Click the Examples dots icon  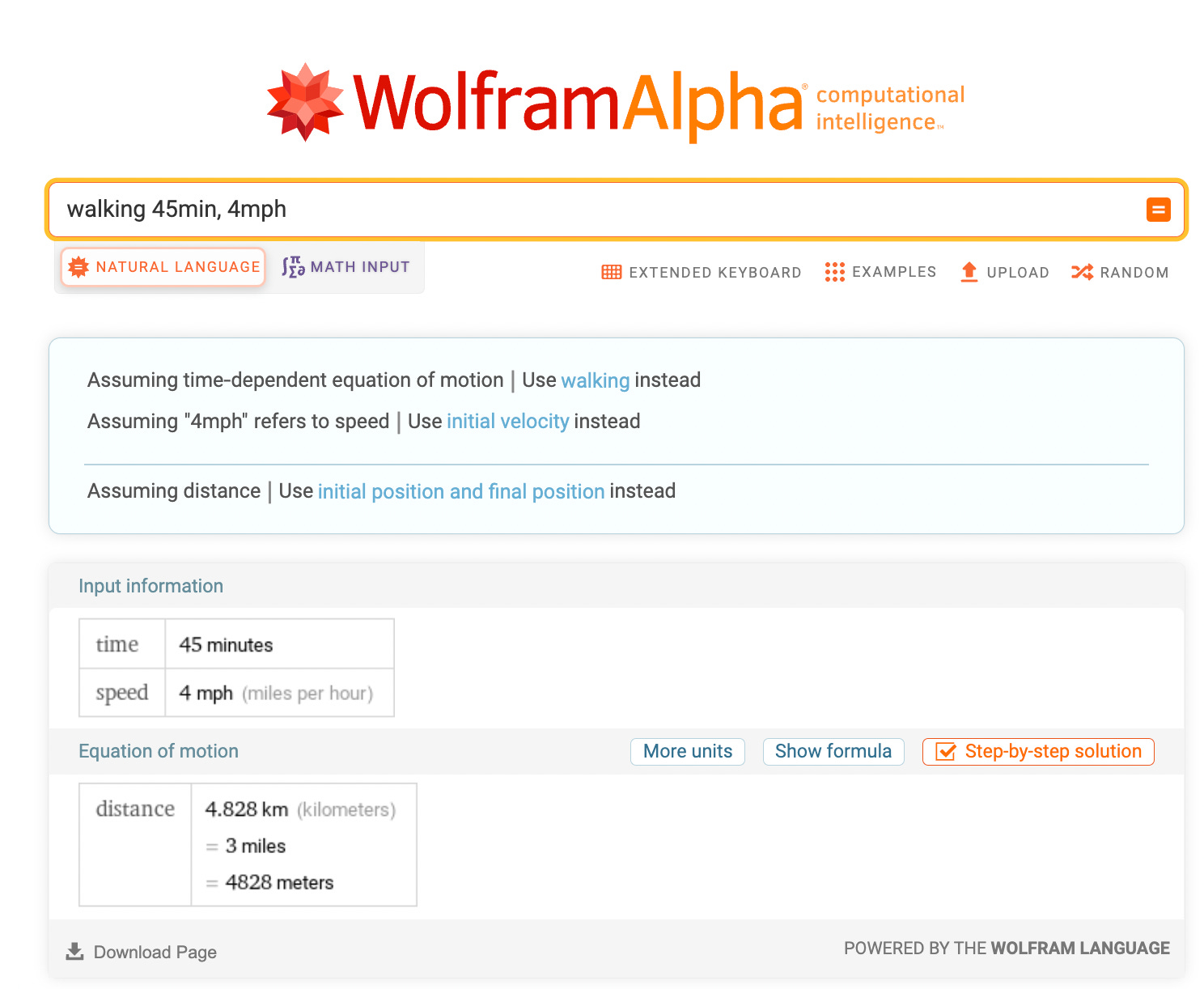pyautogui.click(x=834, y=272)
